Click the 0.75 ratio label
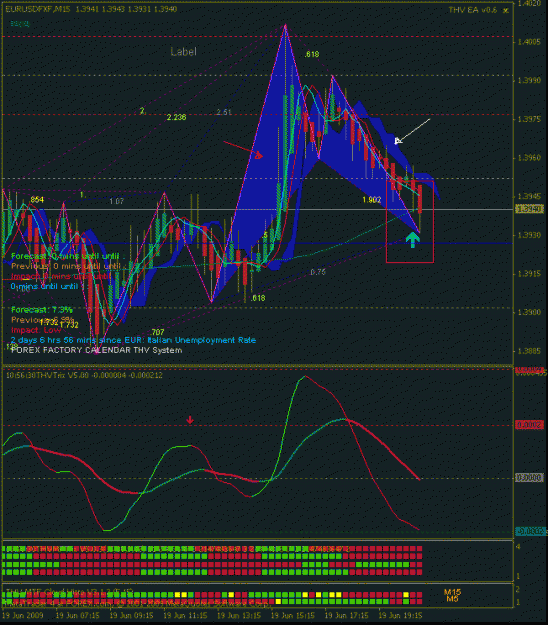The width and height of the screenshot is (548, 625). [x=318, y=272]
